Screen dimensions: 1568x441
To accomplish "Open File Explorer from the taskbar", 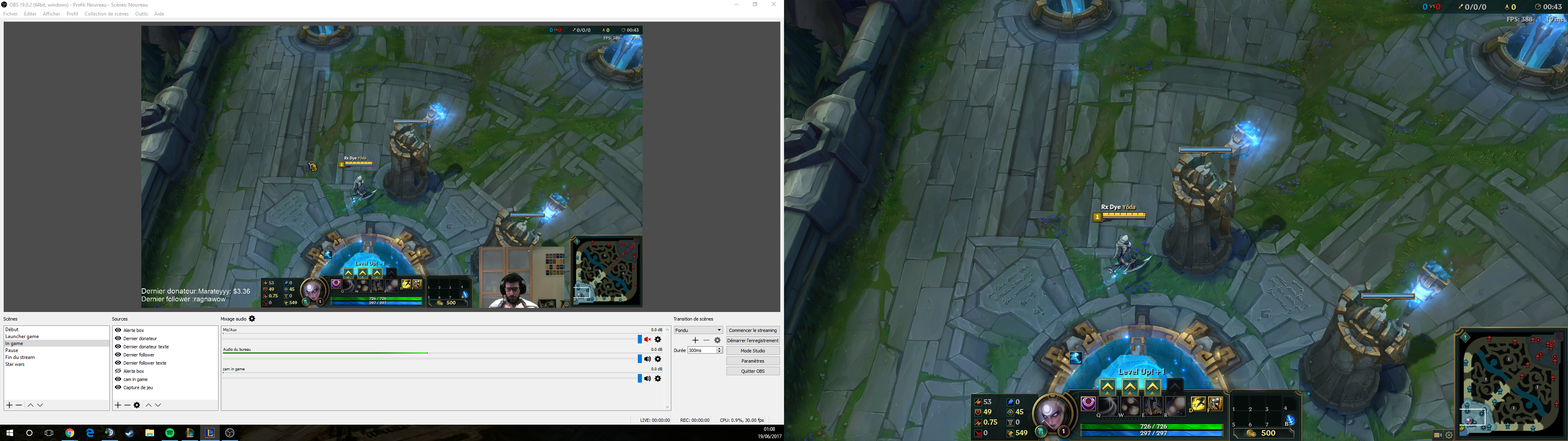I will (x=150, y=433).
